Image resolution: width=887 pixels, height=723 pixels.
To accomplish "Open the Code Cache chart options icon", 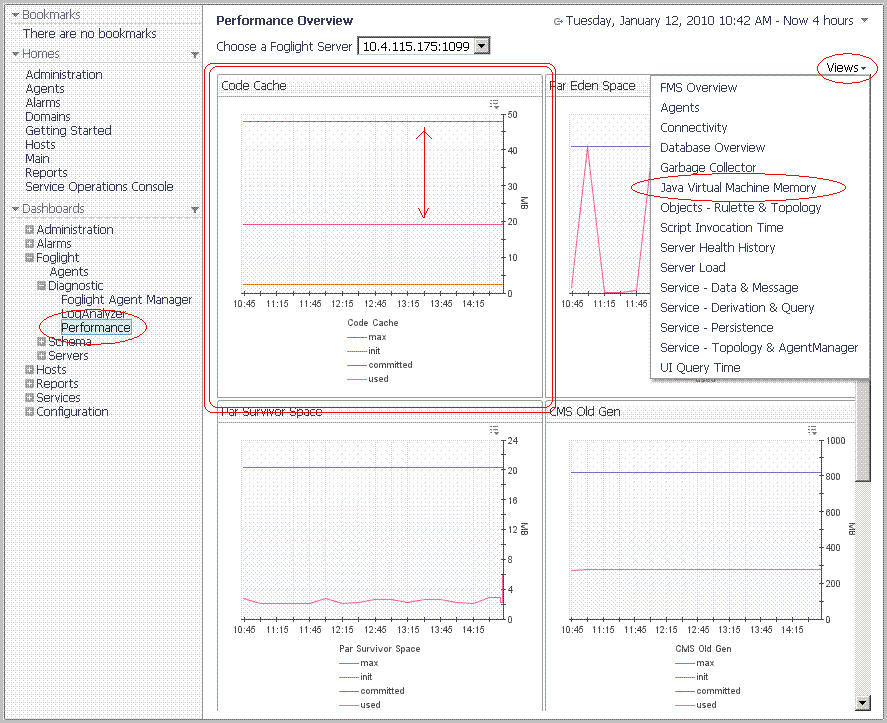I will [494, 103].
